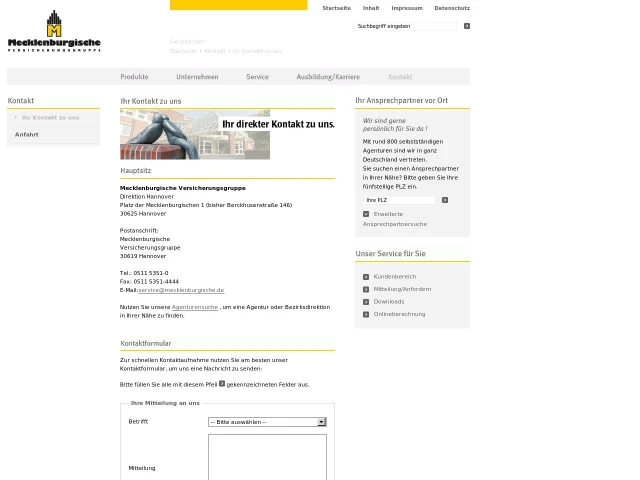Image resolution: width=640 pixels, height=480 pixels.
Task: Click arrow icon beside Onlineberechnung
Action: coord(366,314)
